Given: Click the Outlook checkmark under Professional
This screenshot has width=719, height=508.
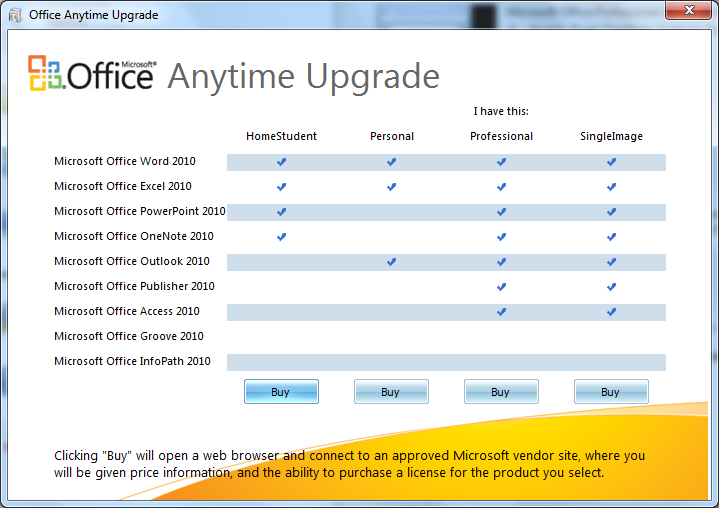Looking at the screenshot, I should [502, 262].
